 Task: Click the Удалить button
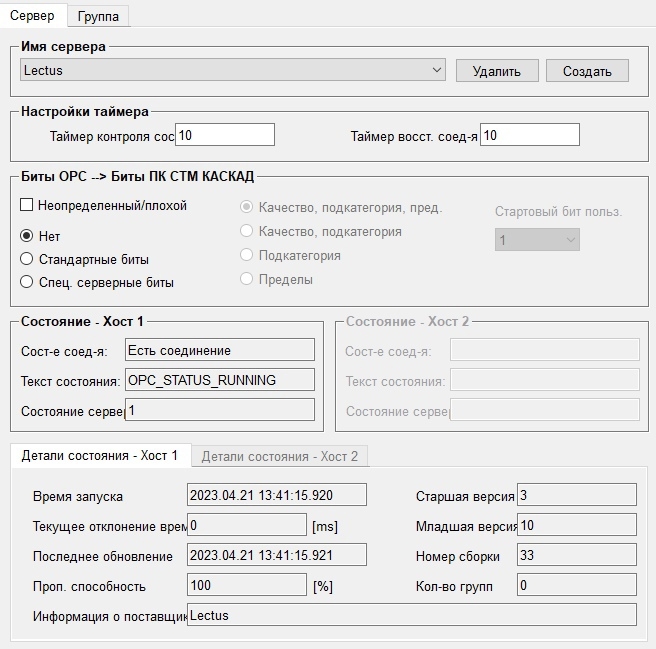click(497, 71)
